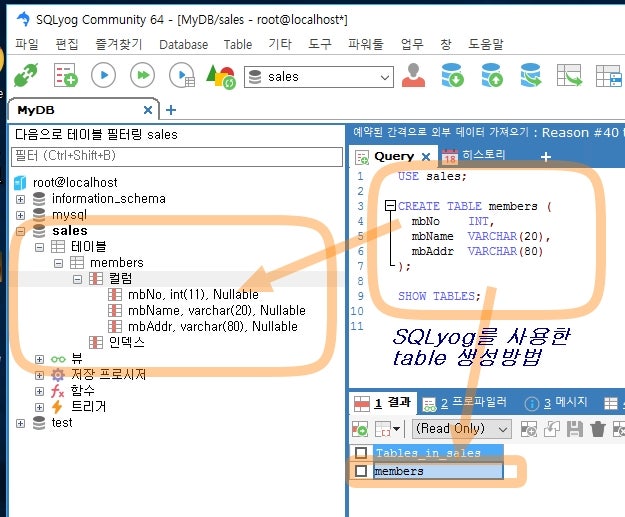625x517 pixels.
Task: Open the 창 menu
Action: (446, 44)
